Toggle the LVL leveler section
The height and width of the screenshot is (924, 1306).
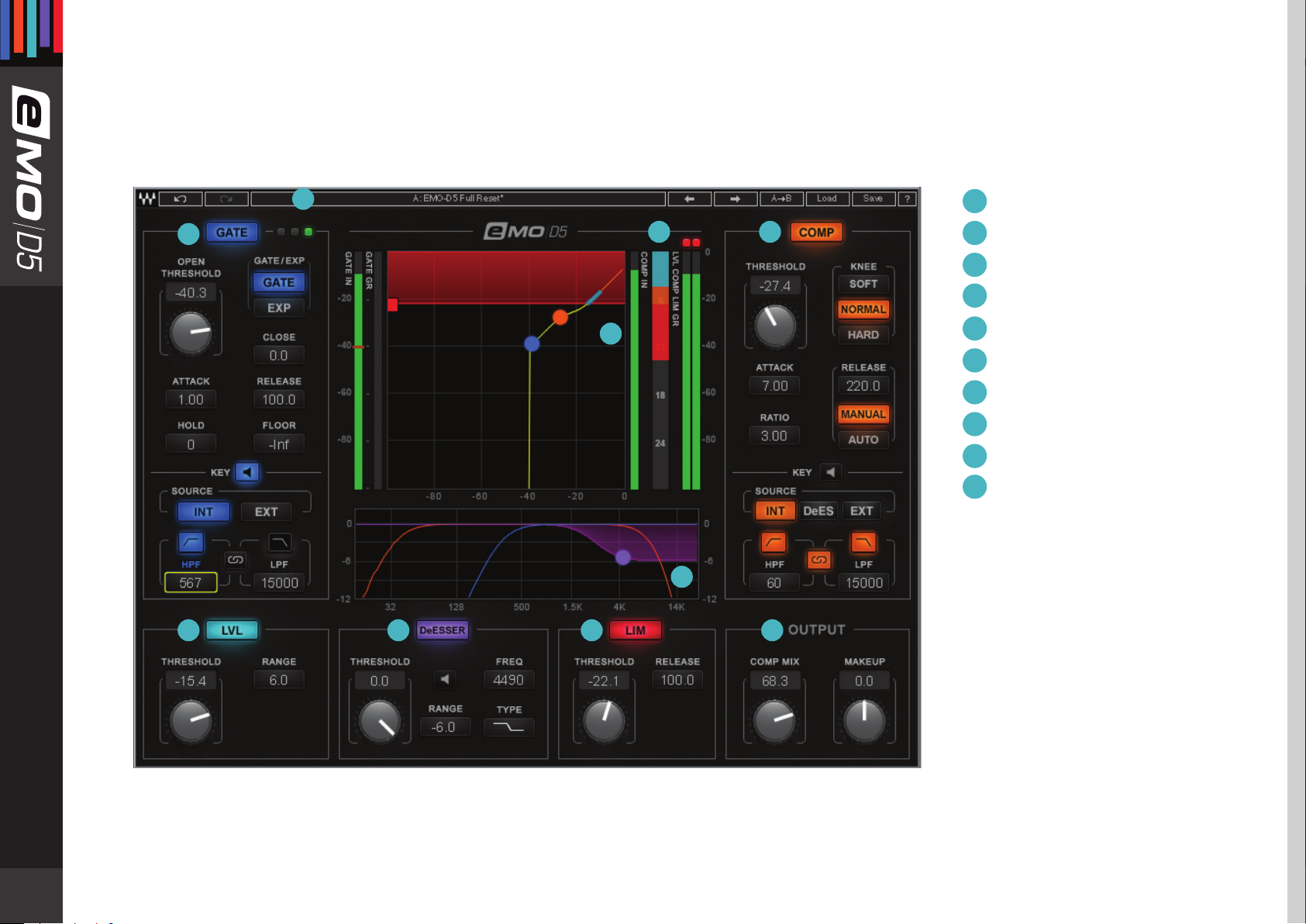232,630
